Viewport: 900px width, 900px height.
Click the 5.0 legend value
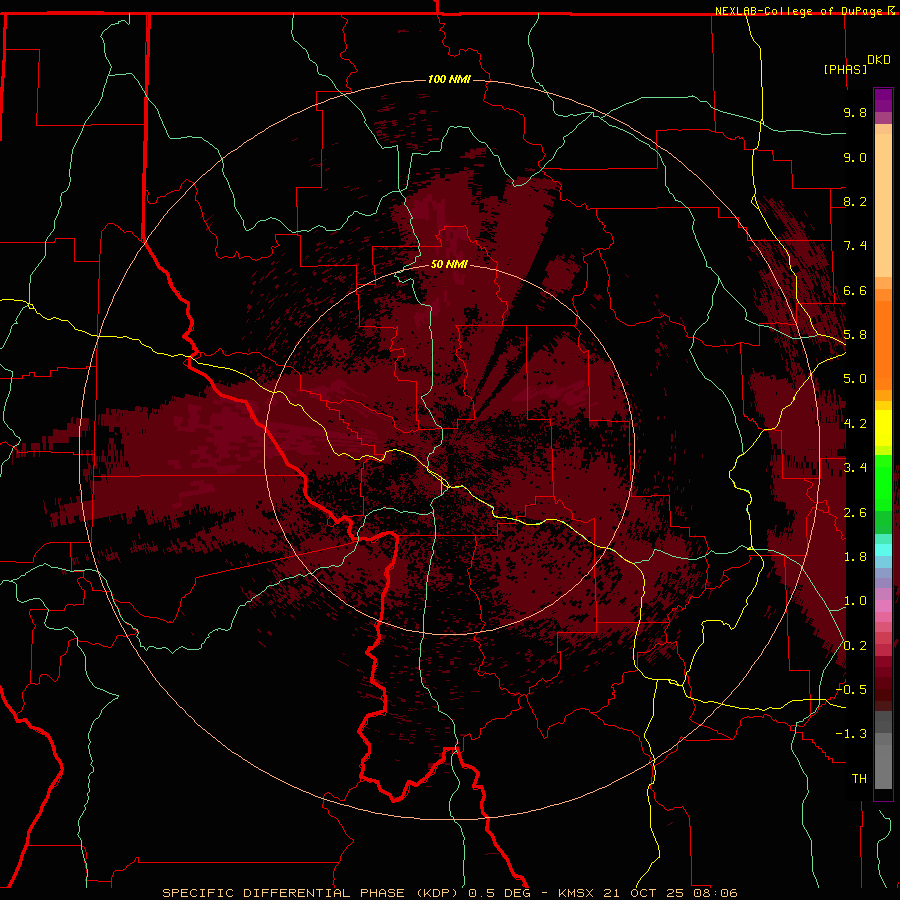[x=855, y=379]
